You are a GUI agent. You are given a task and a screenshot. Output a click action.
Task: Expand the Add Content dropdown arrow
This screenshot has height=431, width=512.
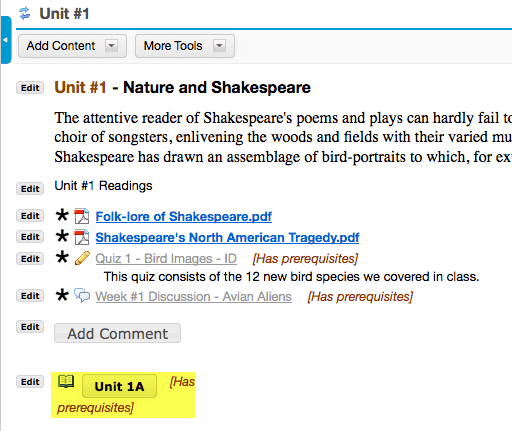(x=111, y=46)
